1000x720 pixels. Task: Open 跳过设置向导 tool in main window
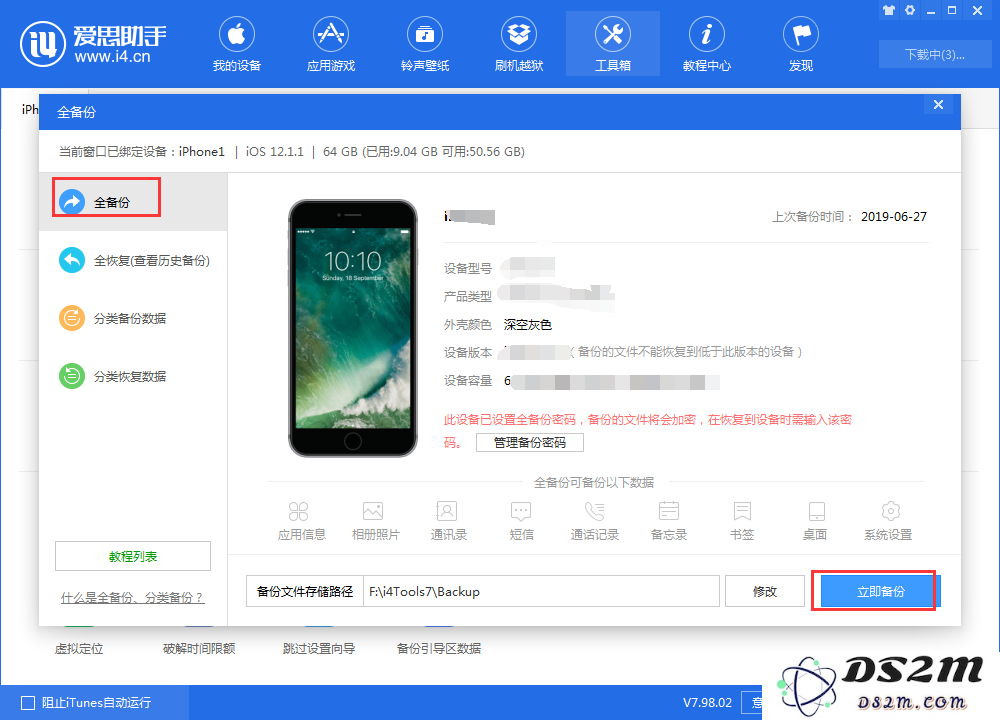[x=319, y=649]
